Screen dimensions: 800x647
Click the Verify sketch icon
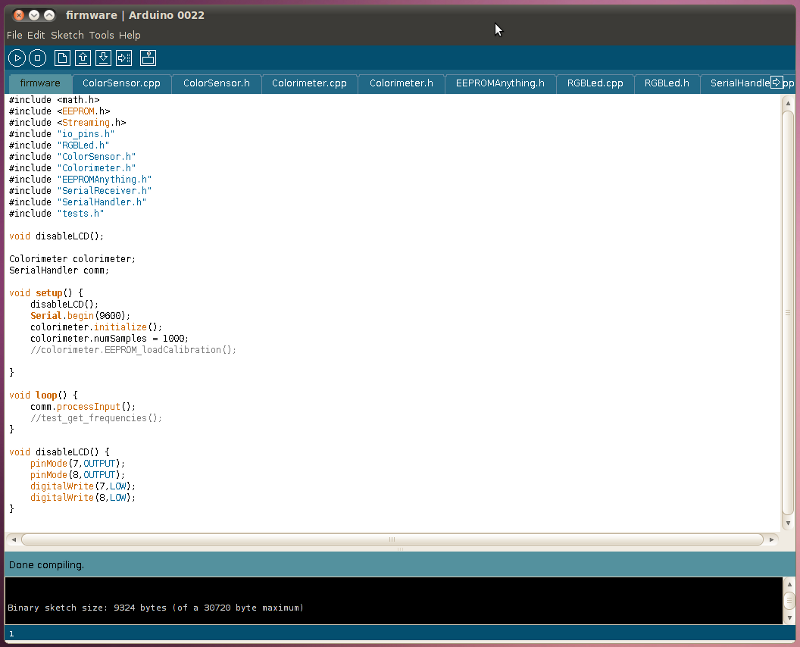tap(17, 58)
